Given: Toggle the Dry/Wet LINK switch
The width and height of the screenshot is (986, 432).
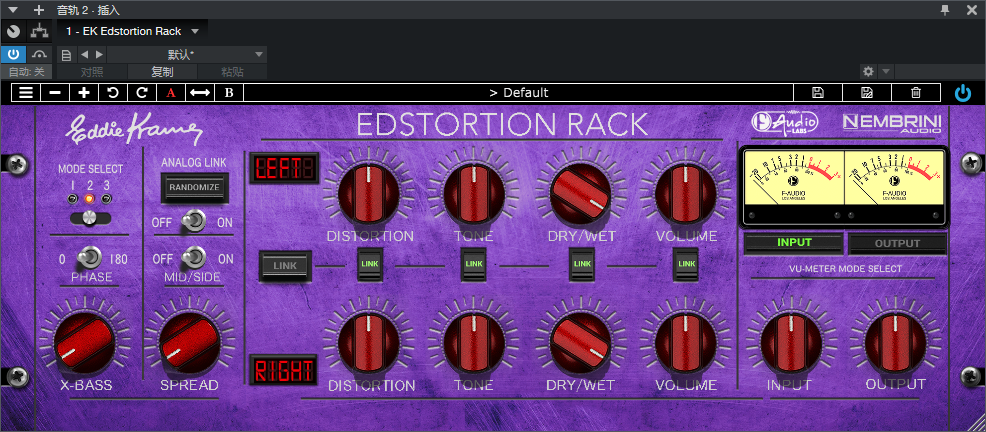Looking at the screenshot, I should click(582, 264).
